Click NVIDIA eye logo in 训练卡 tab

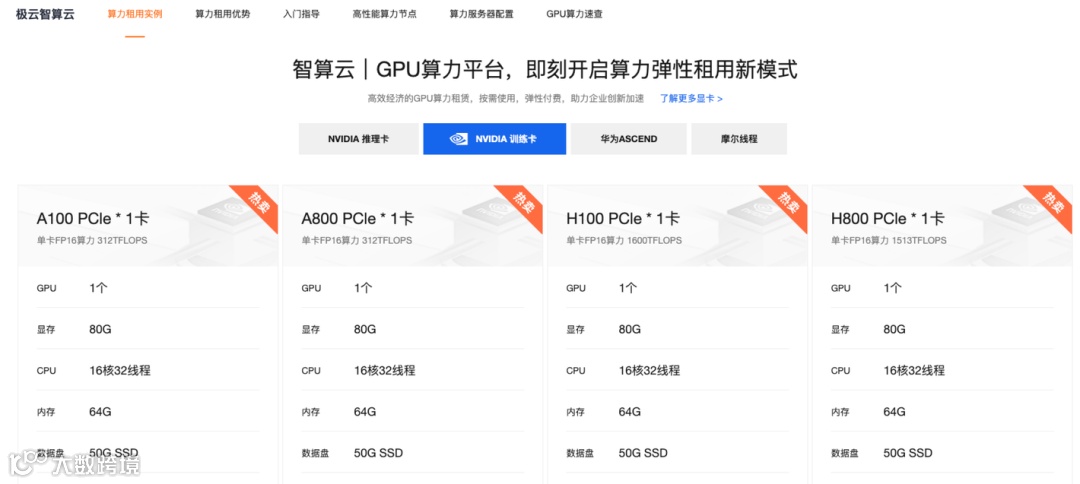pyautogui.click(x=459, y=139)
